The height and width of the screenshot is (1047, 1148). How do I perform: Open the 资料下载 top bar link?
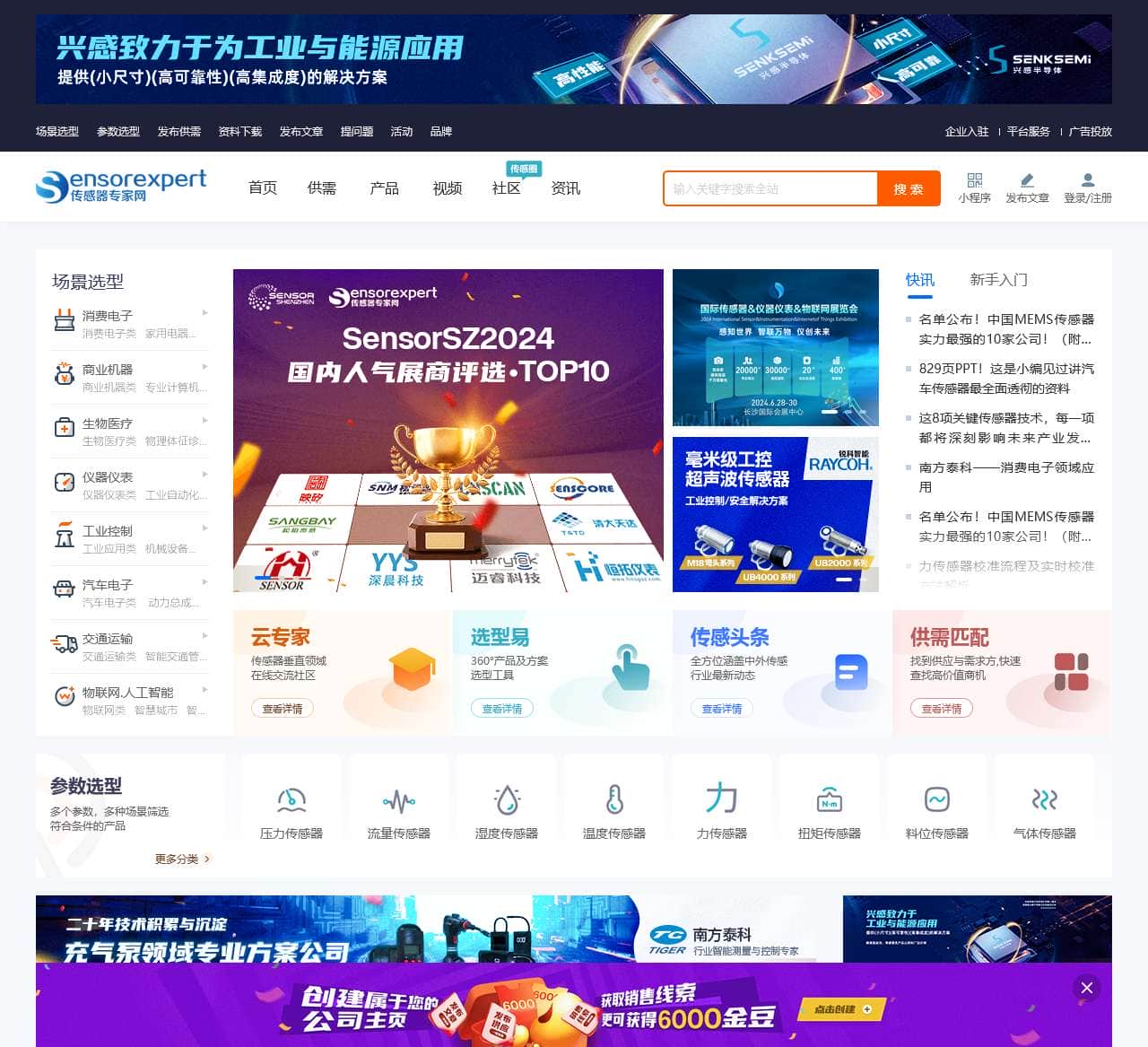click(240, 132)
